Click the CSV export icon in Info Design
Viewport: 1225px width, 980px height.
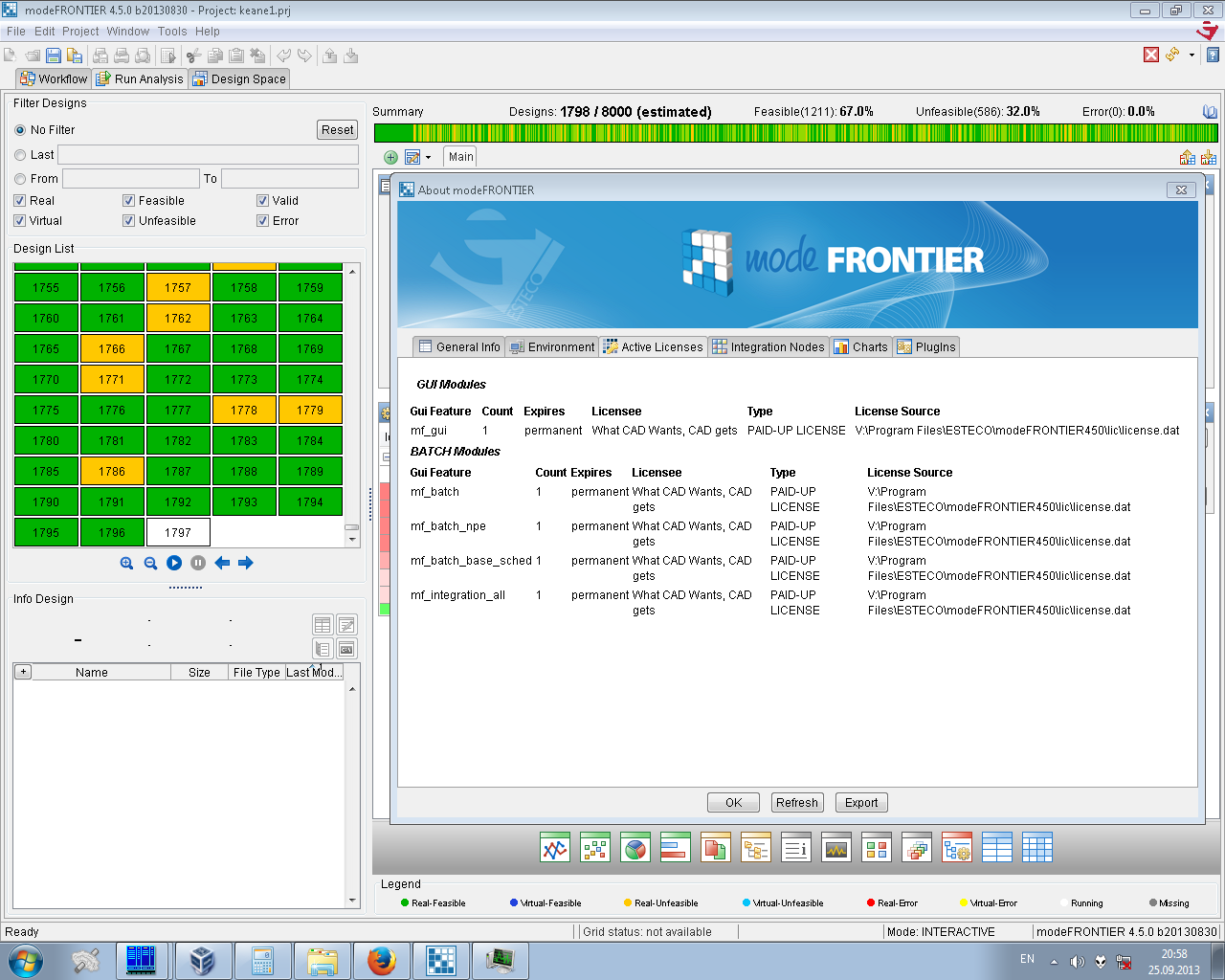(346, 649)
